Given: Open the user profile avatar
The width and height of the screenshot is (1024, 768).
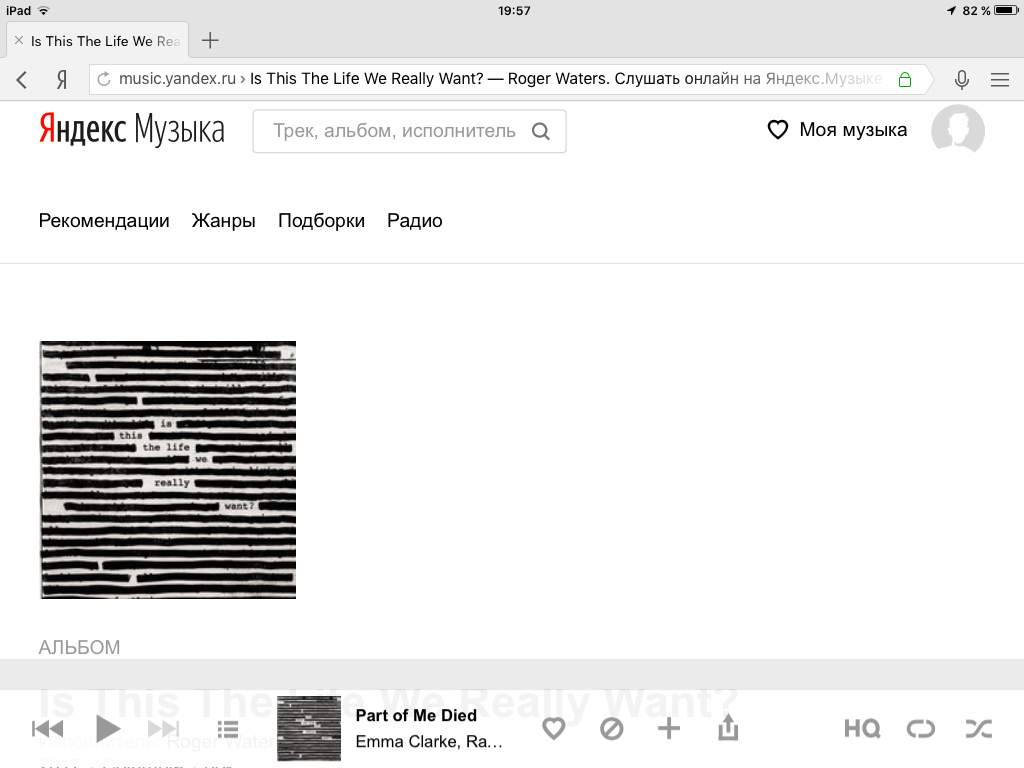Looking at the screenshot, I should coord(957,130).
